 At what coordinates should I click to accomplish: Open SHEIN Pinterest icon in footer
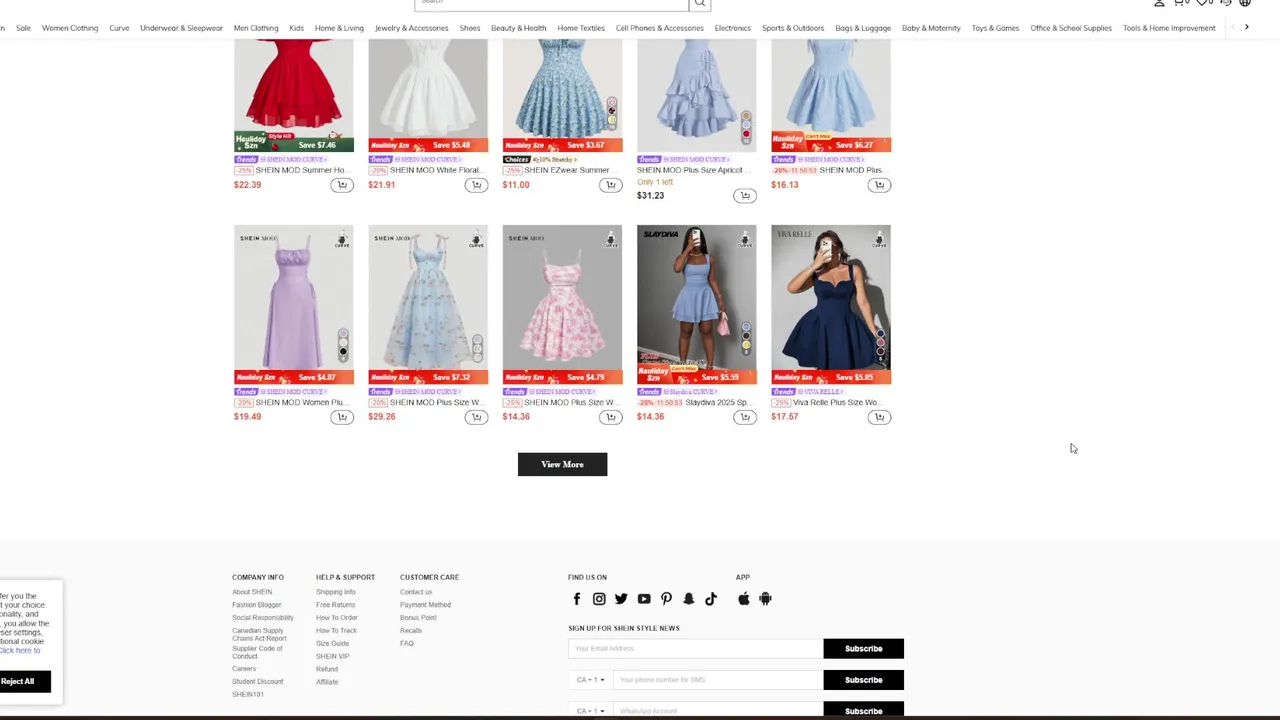pyautogui.click(x=666, y=599)
